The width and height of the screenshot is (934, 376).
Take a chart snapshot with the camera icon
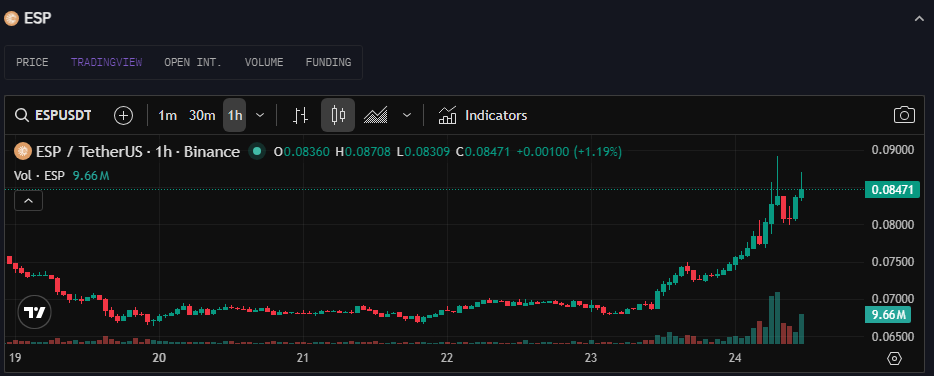pos(904,115)
